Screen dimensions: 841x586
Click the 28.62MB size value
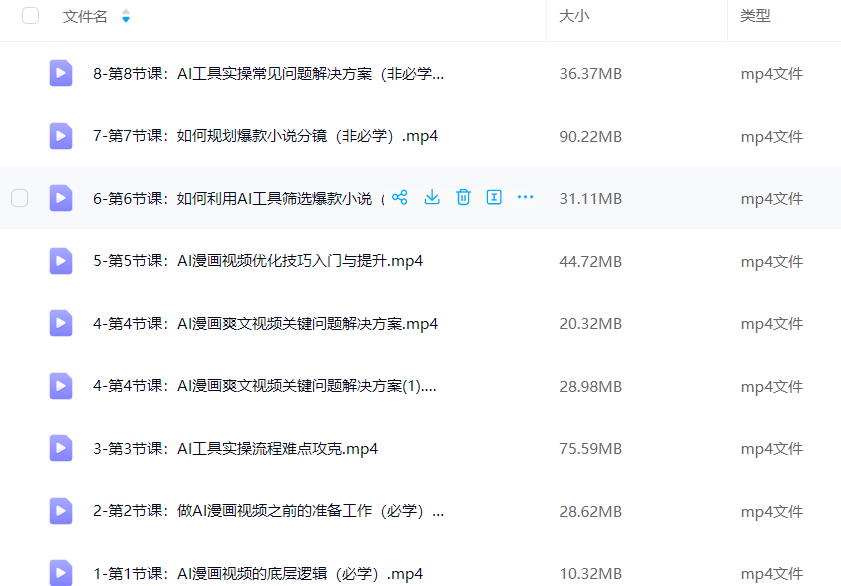pos(591,511)
